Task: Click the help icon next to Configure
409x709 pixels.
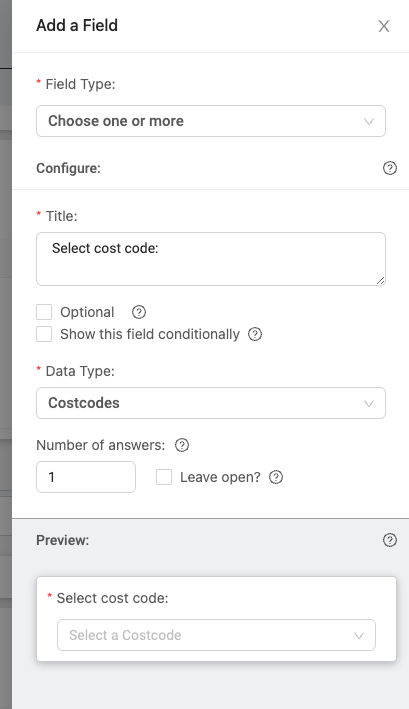Action: (x=390, y=168)
